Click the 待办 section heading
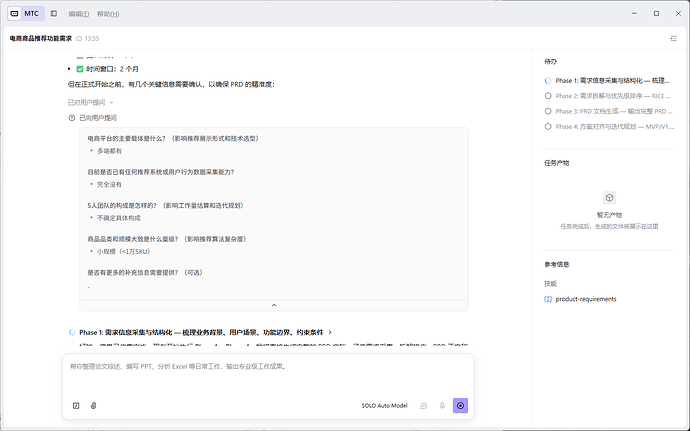690x431 pixels. click(550, 62)
